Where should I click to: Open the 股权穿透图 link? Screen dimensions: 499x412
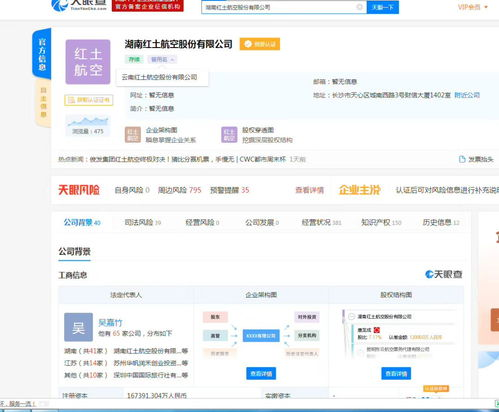pos(258,130)
